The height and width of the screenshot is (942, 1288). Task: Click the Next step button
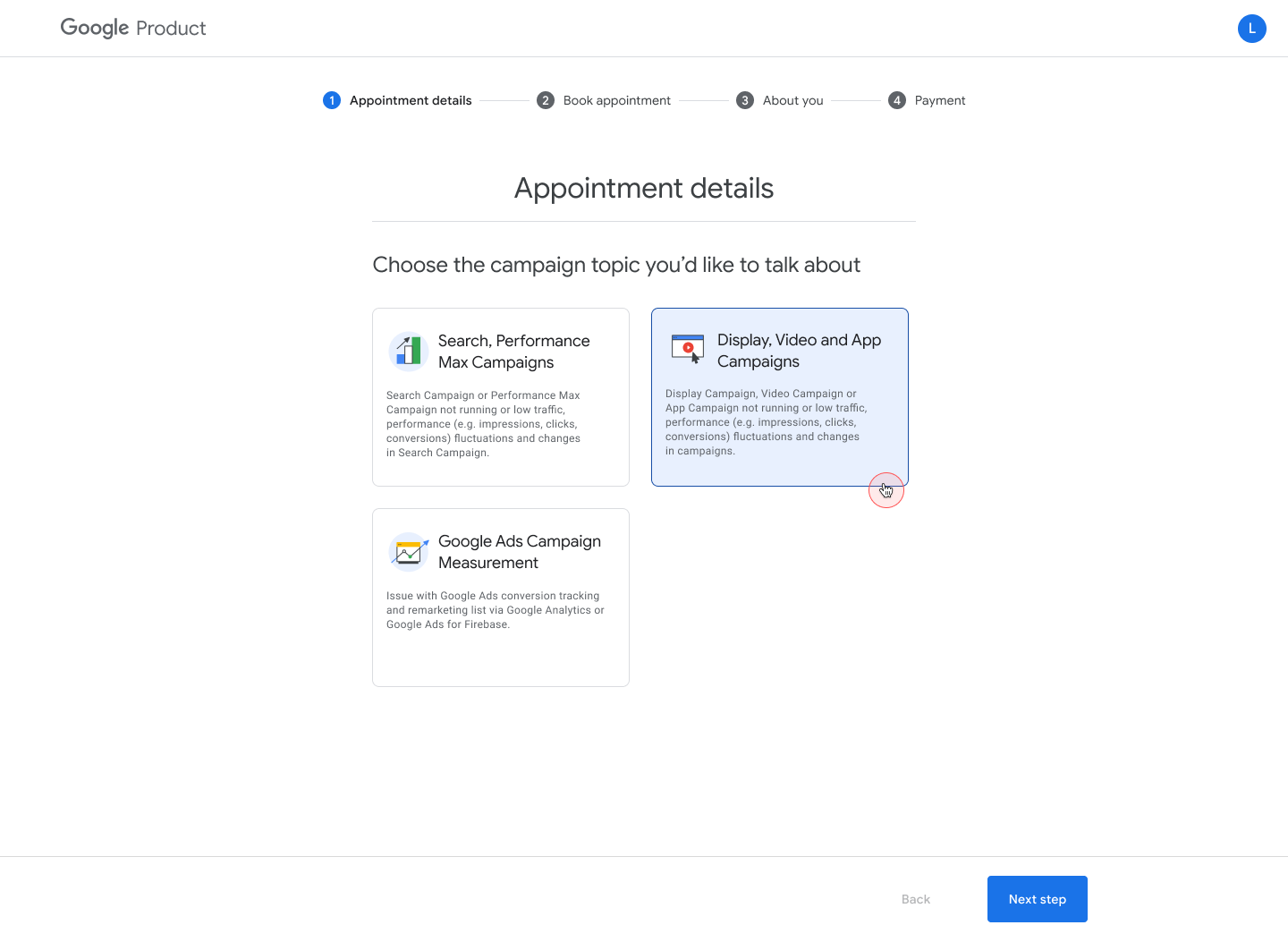pos(1038,899)
